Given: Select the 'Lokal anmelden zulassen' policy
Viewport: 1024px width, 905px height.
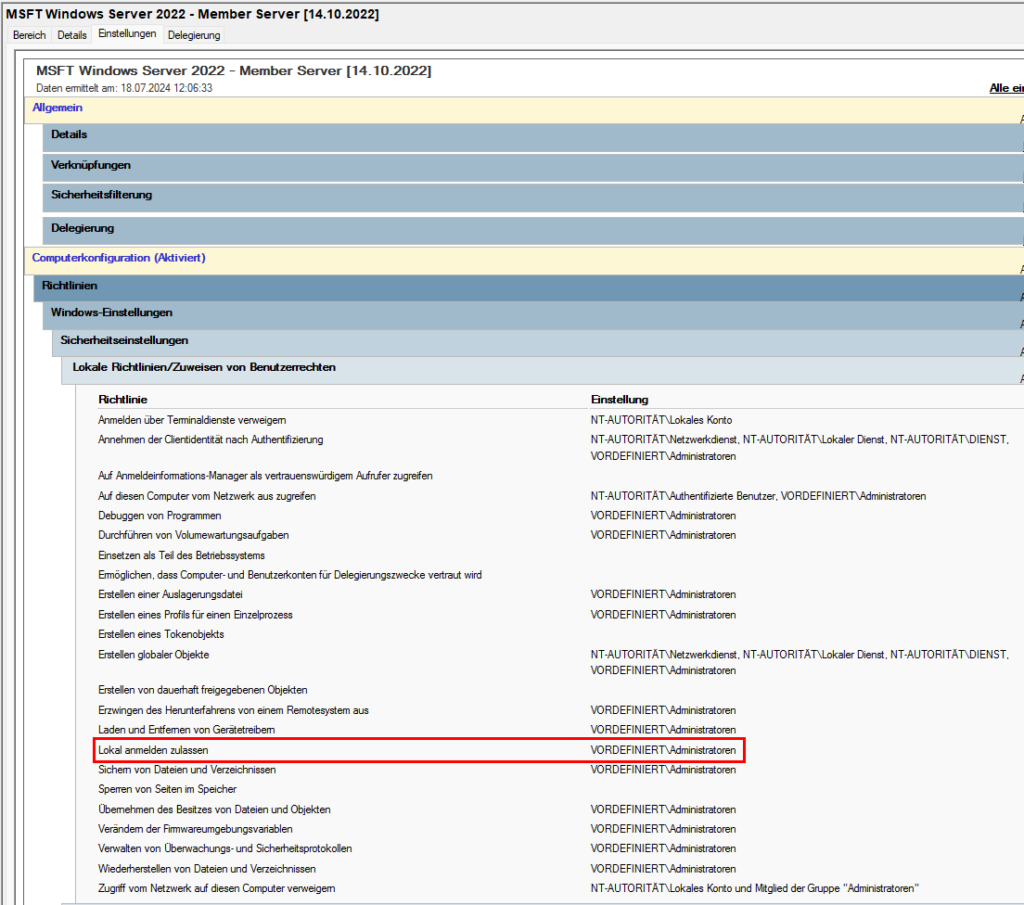Looking at the screenshot, I should pos(153,750).
